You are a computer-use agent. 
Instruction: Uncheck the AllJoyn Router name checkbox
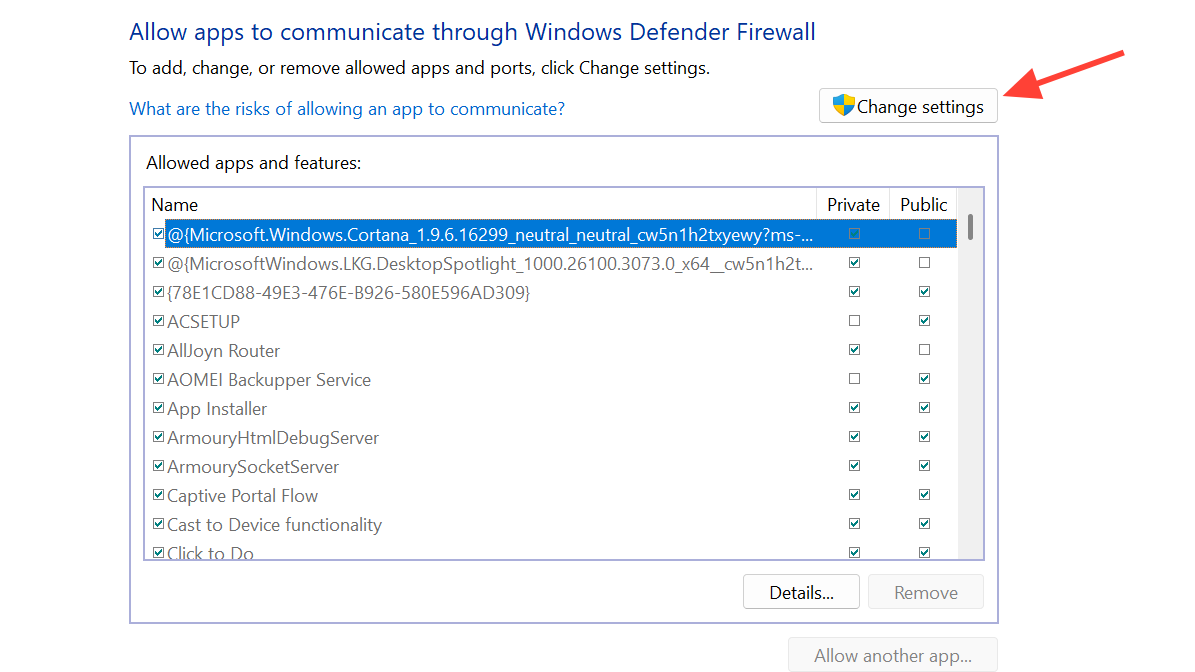pos(158,350)
